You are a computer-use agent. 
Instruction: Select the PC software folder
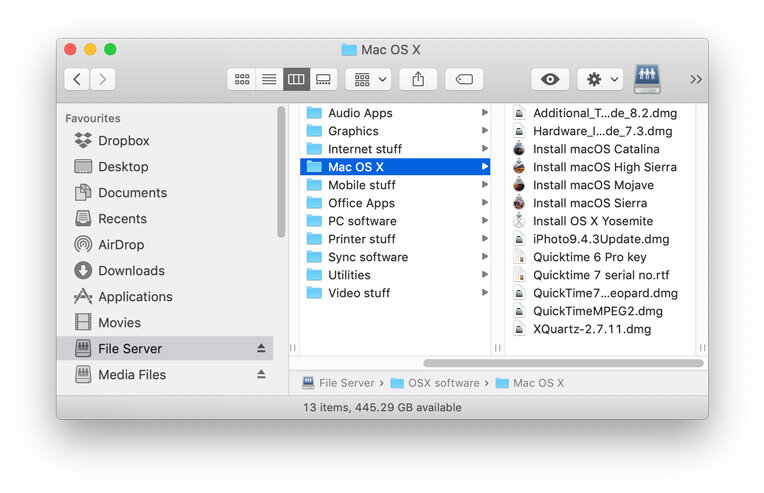pyautogui.click(x=395, y=221)
